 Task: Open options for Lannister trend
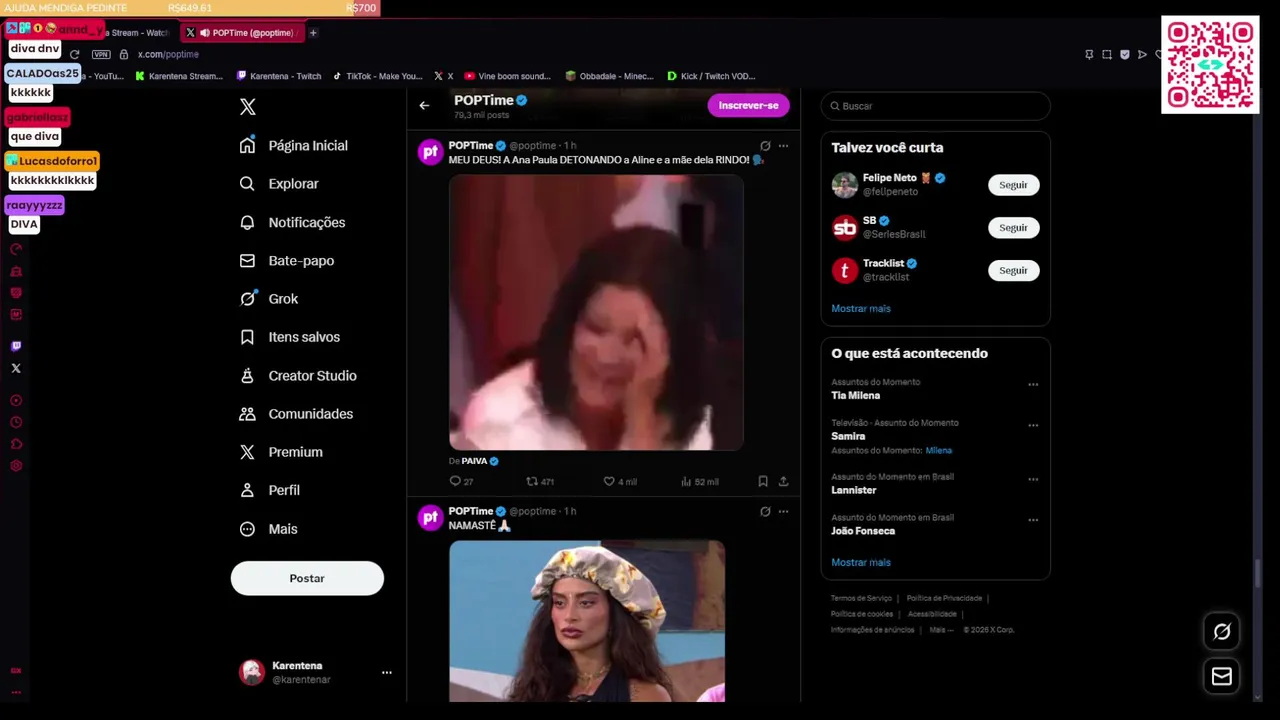[x=1033, y=479]
